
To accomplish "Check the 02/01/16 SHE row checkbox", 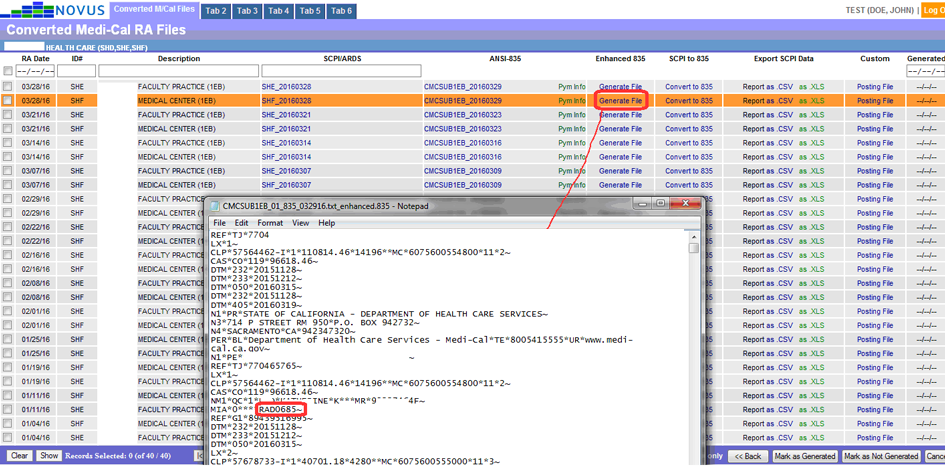I will (7, 311).
